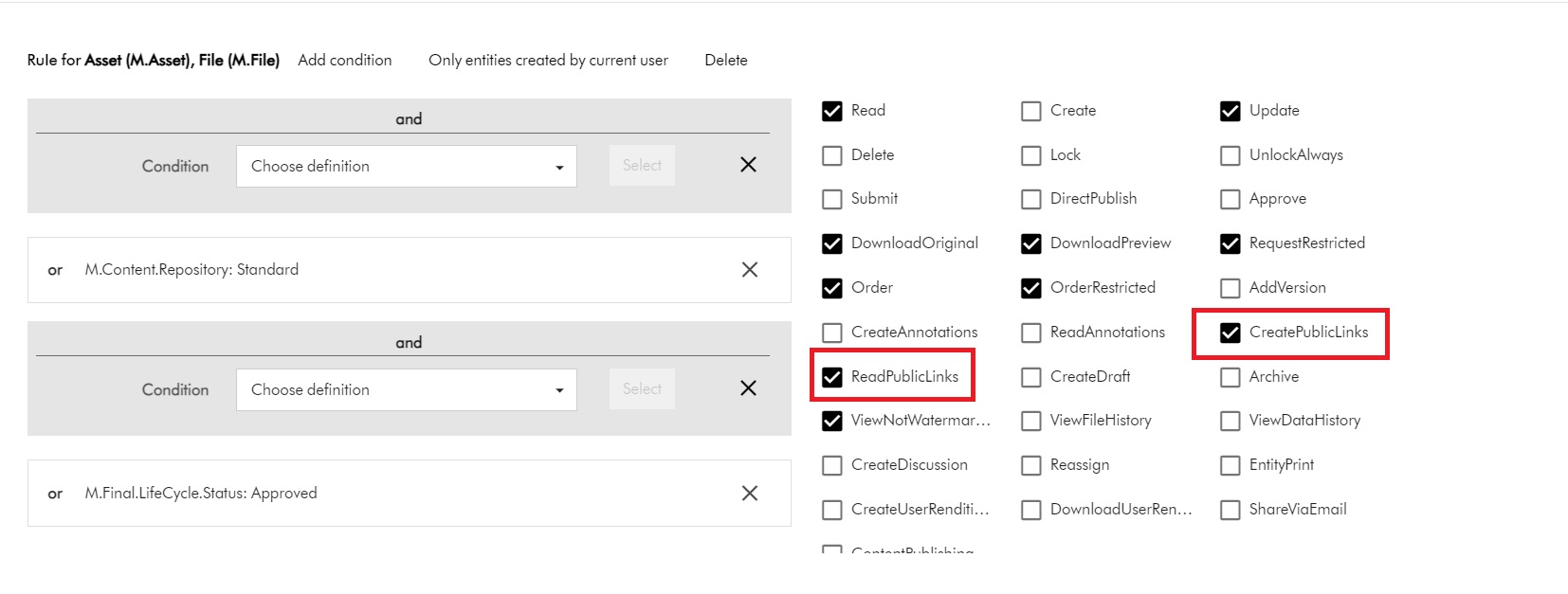1568x594 pixels.
Task: Check the ShareViaEmail permission
Action: pos(1231,510)
